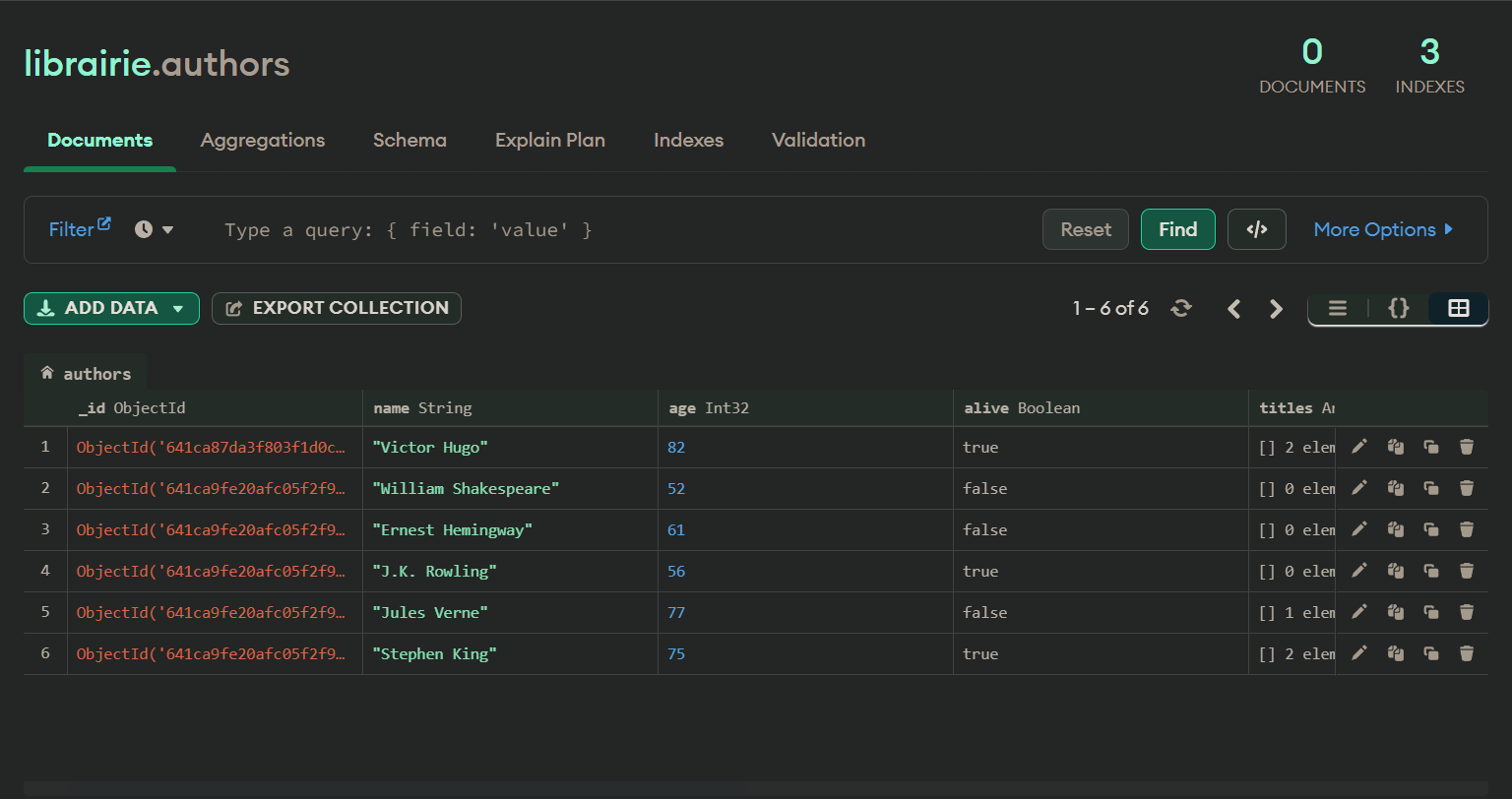Edit the Jules Verne row with the pencil icon
The height and width of the screenshot is (799, 1512).
[x=1359, y=612]
